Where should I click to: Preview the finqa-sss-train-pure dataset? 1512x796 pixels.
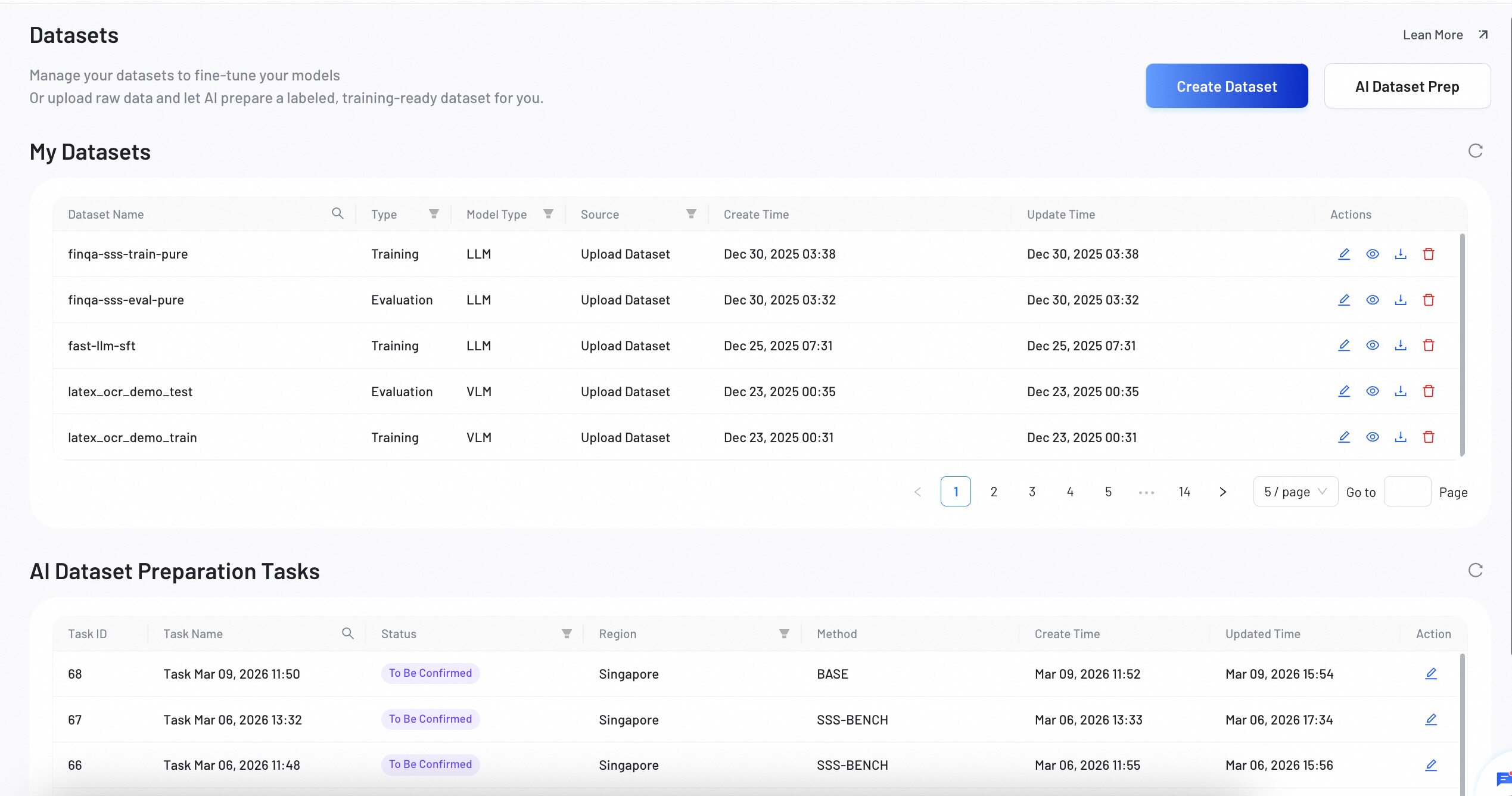pyautogui.click(x=1373, y=254)
